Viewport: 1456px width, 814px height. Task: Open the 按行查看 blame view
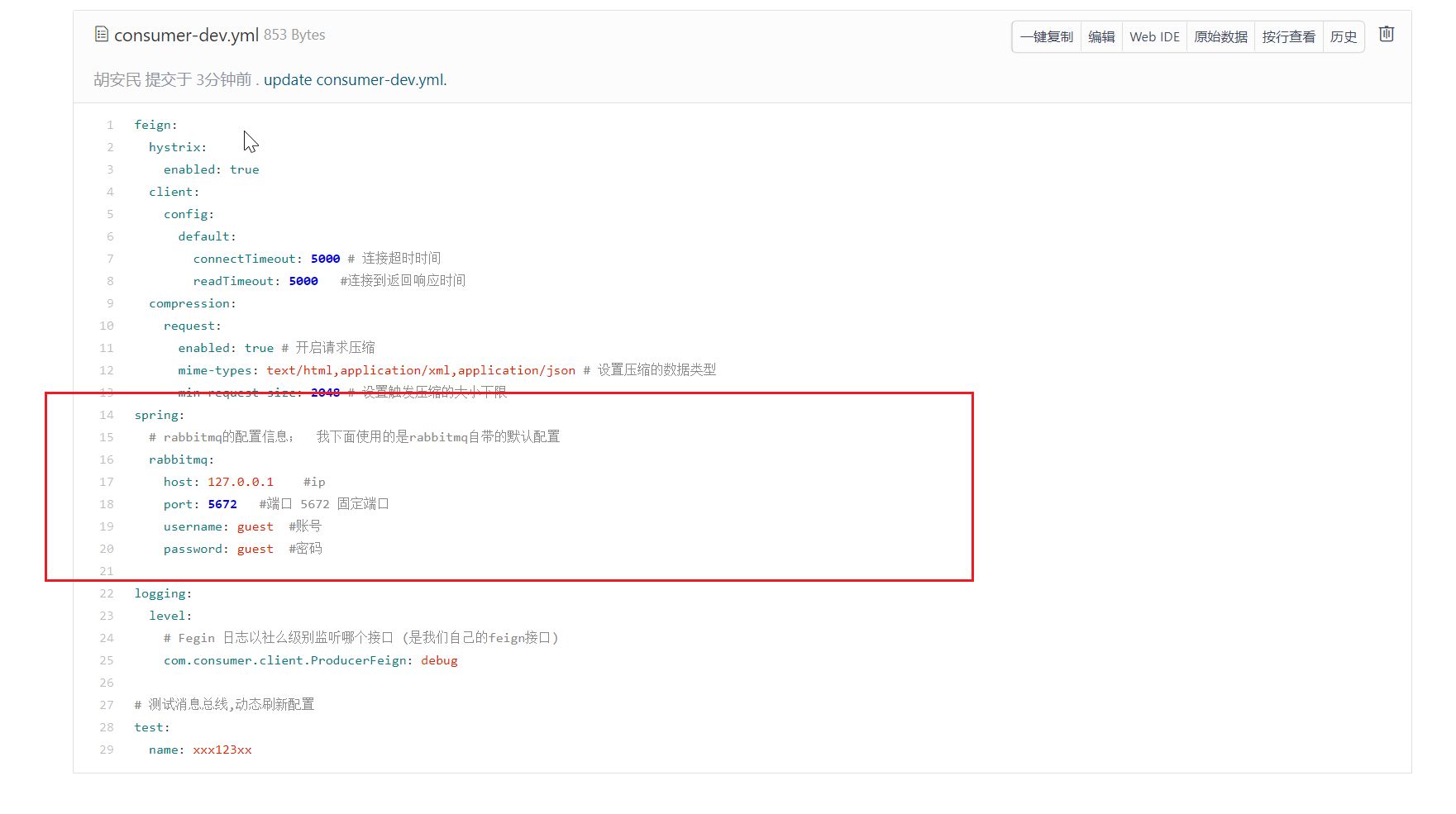coord(1288,36)
